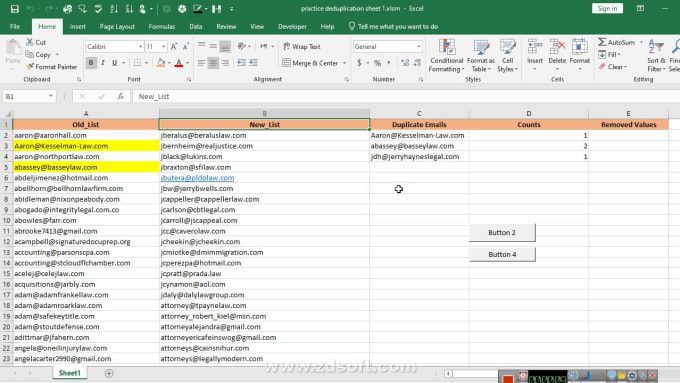Screen dimensions: 680x383
Task: Apply the Accounting dollar format
Action: pos(359,63)
